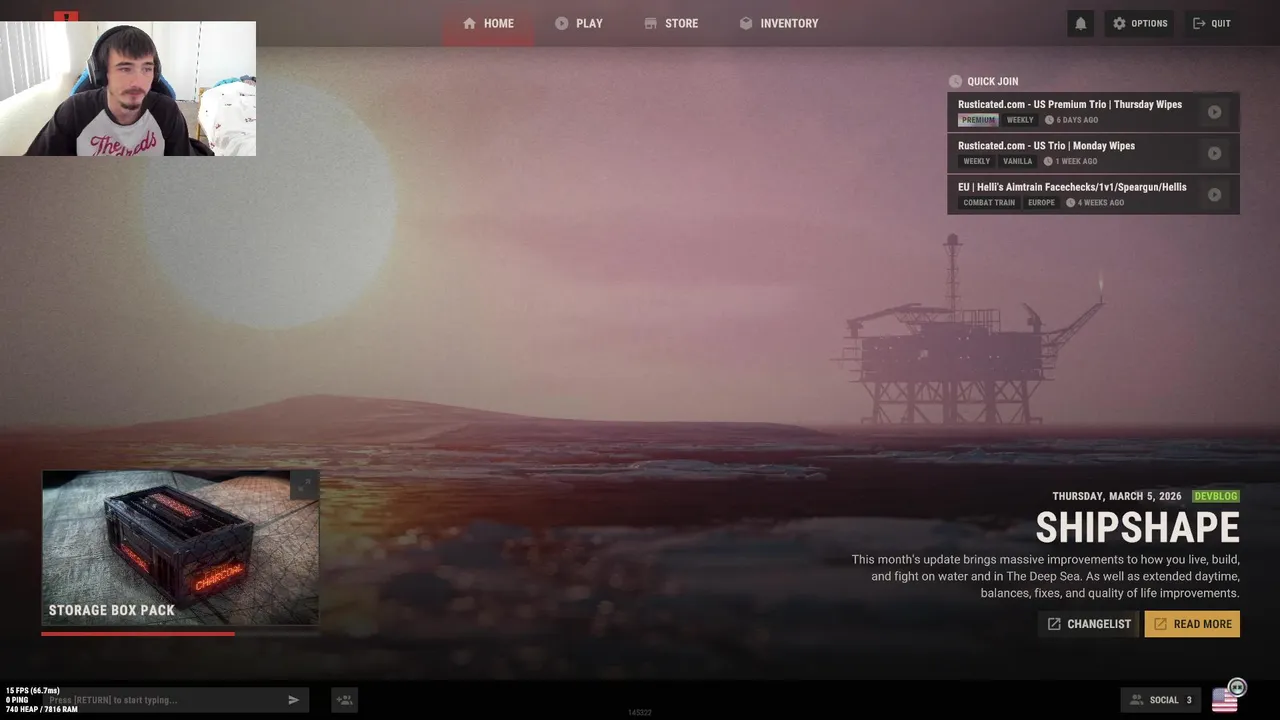
Task: Click the QUIT button
Action: 1211,24
